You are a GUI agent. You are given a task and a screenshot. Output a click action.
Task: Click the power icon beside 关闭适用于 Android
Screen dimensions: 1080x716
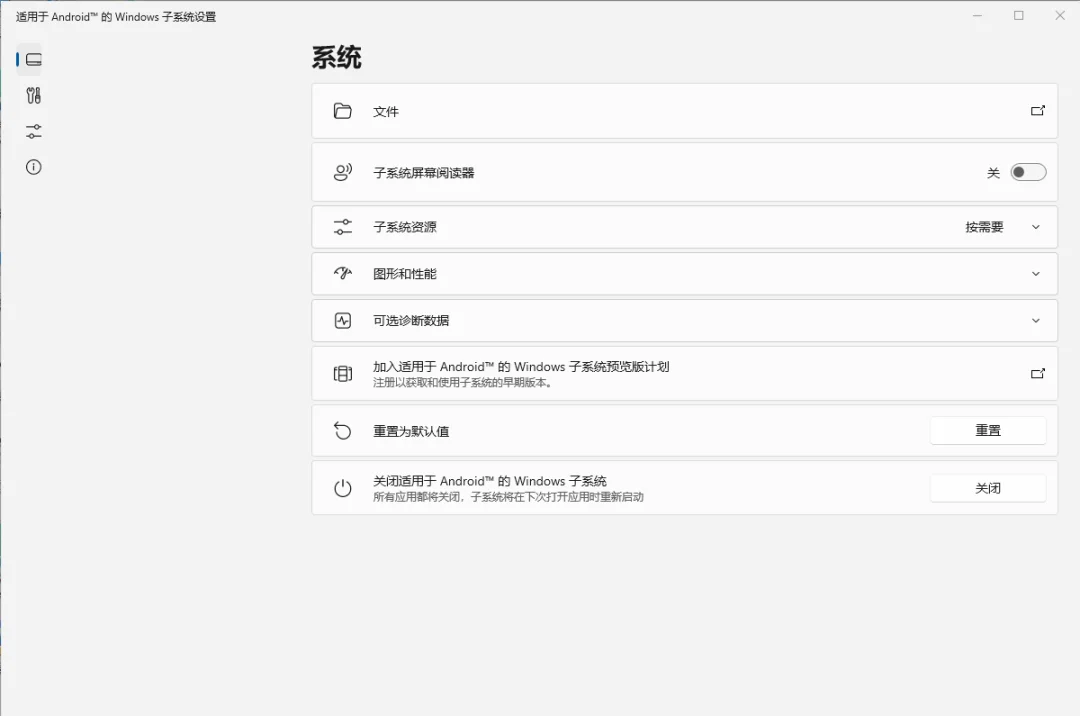(x=342, y=488)
